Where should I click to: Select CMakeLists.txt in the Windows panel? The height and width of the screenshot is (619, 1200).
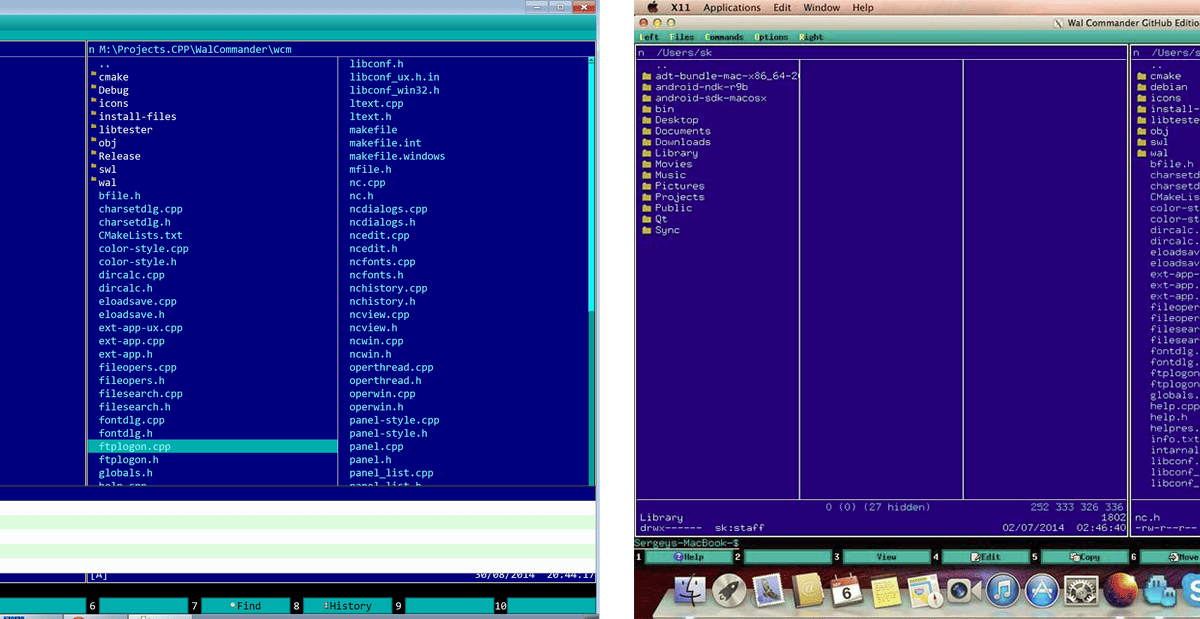(141, 235)
